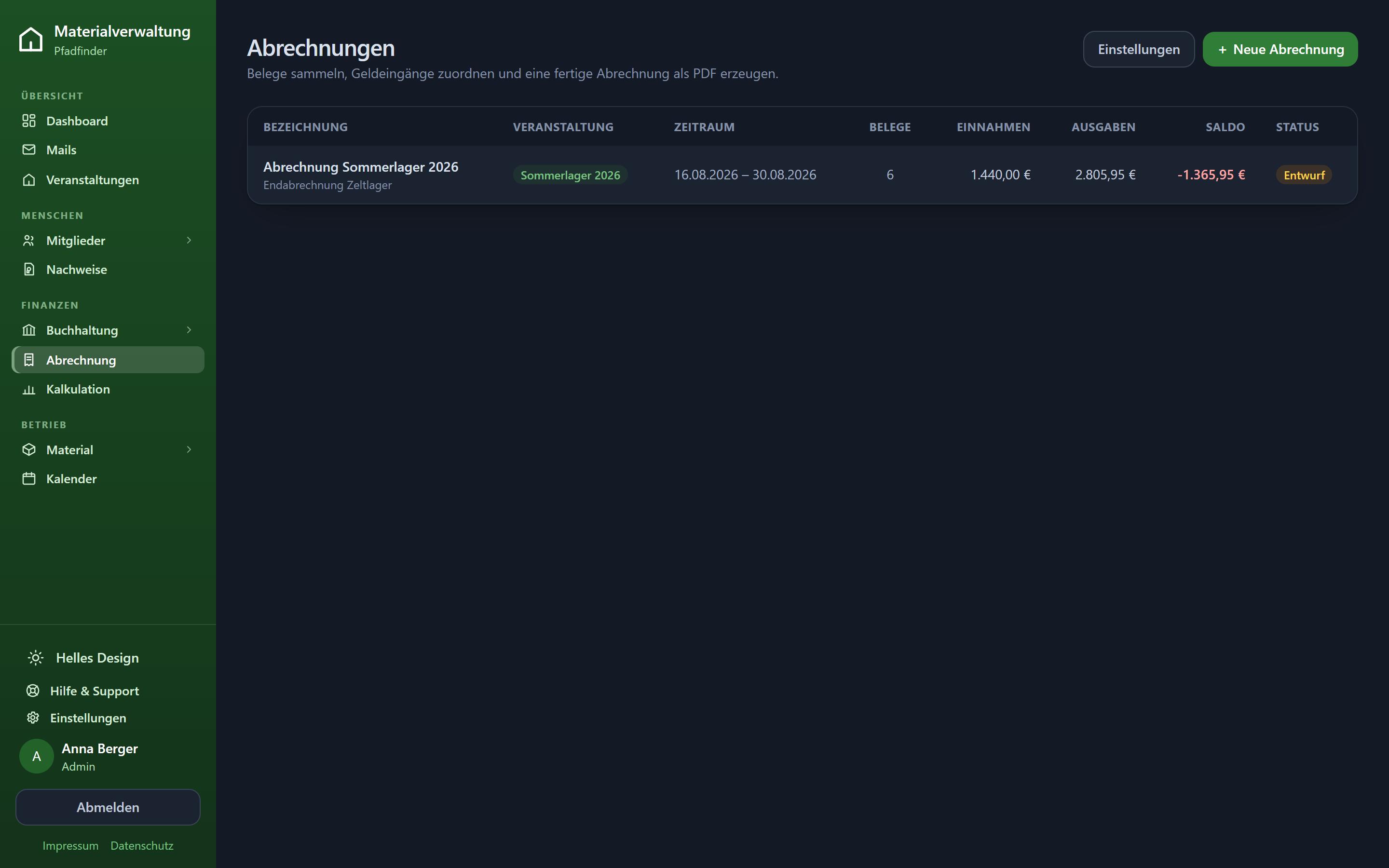The image size is (1389, 868).
Task: Expand the Material submenu chevron
Action: click(x=189, y=449)
